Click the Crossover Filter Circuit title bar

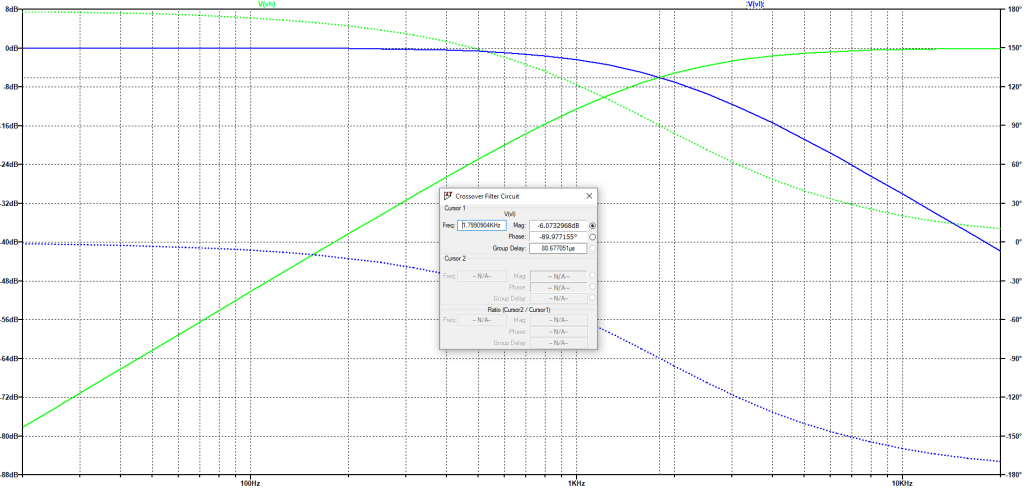[510, 196]
